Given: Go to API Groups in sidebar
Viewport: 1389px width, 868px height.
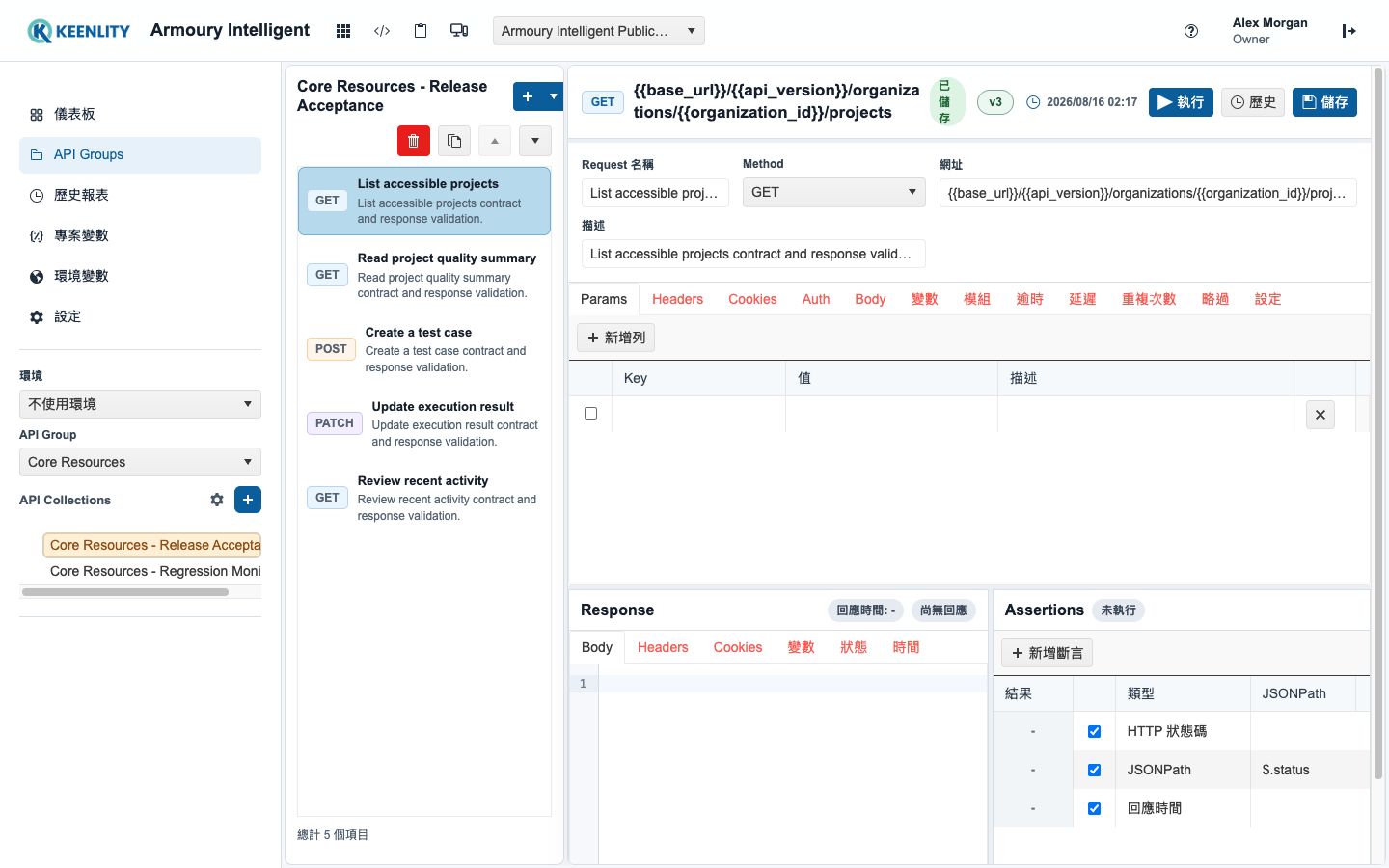Looking at the screenshot, I should [140, 154].
